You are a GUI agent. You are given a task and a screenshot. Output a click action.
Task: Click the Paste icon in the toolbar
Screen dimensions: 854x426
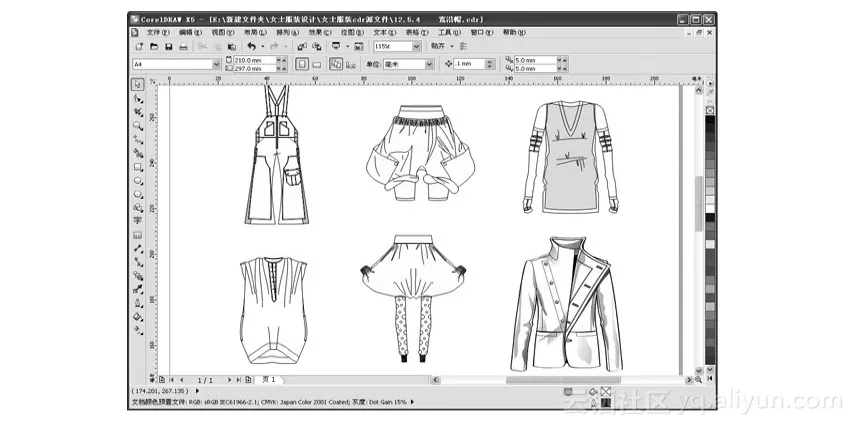(x=232, y=47)
